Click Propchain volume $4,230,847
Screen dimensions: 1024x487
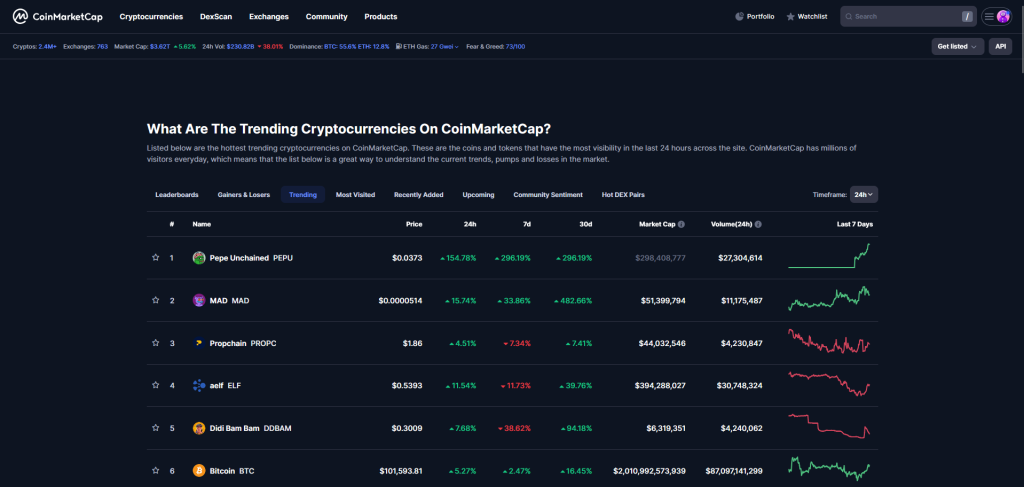coord(740,343)
